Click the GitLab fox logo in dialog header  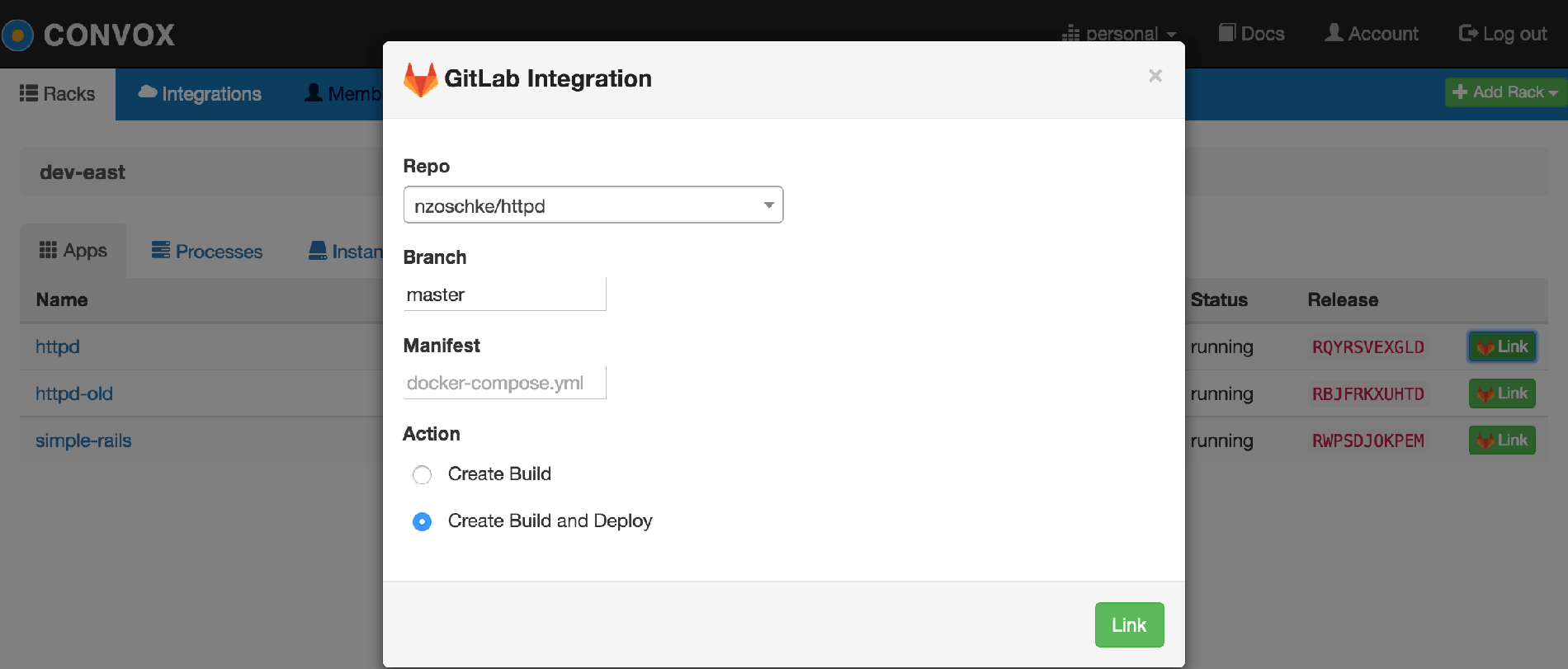tap(420, 79)
